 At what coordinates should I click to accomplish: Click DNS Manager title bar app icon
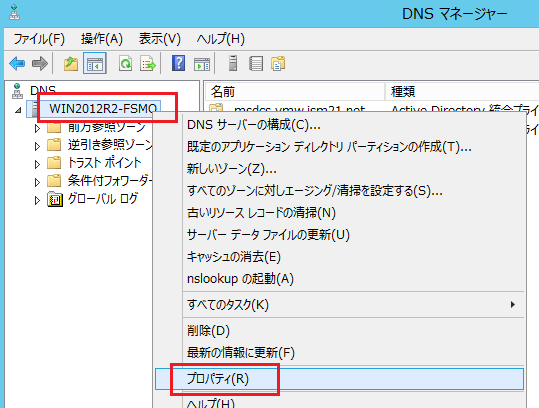14,12
